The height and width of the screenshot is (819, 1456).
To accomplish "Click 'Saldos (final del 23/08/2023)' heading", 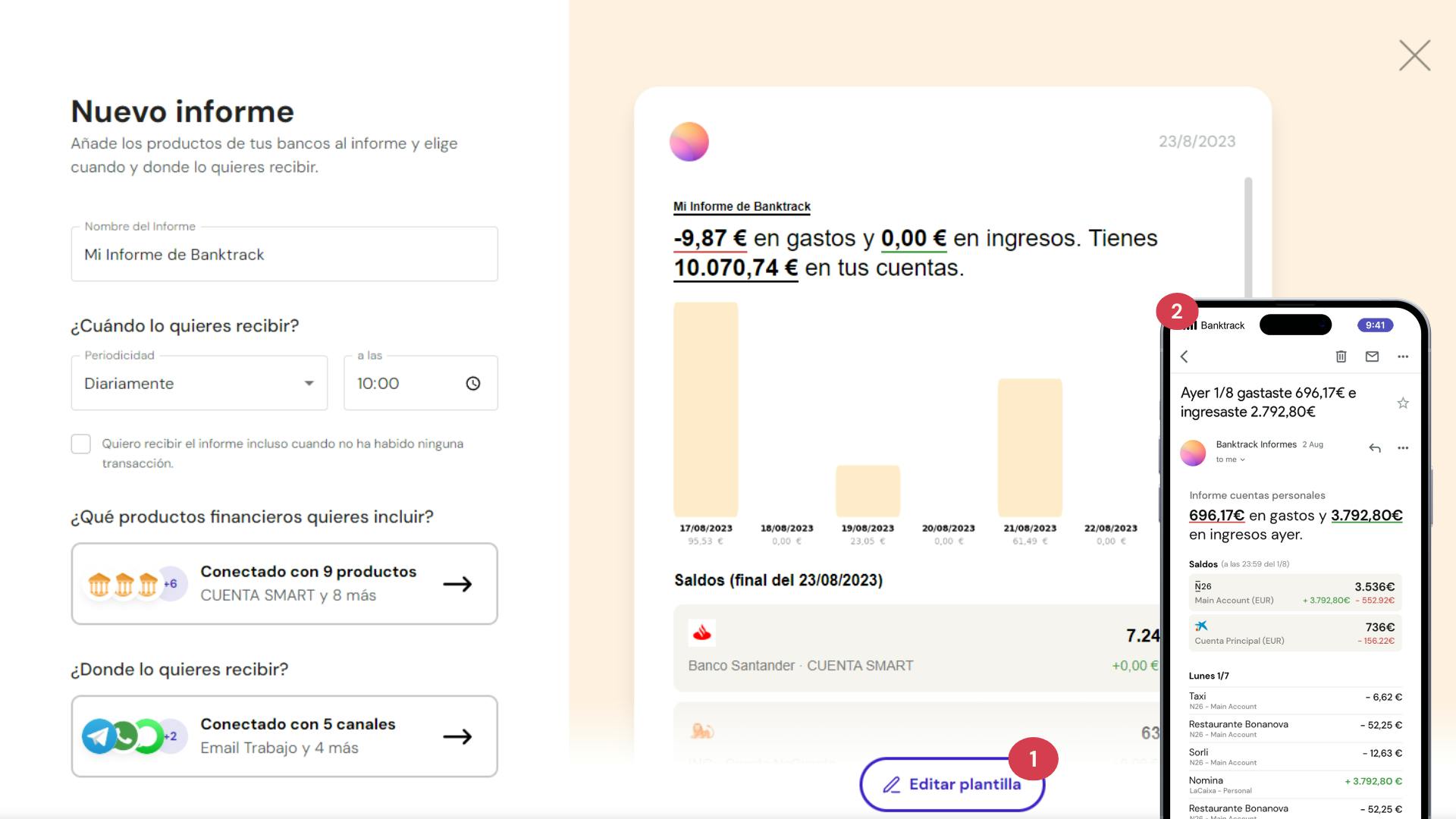I will tap(778, 580).
